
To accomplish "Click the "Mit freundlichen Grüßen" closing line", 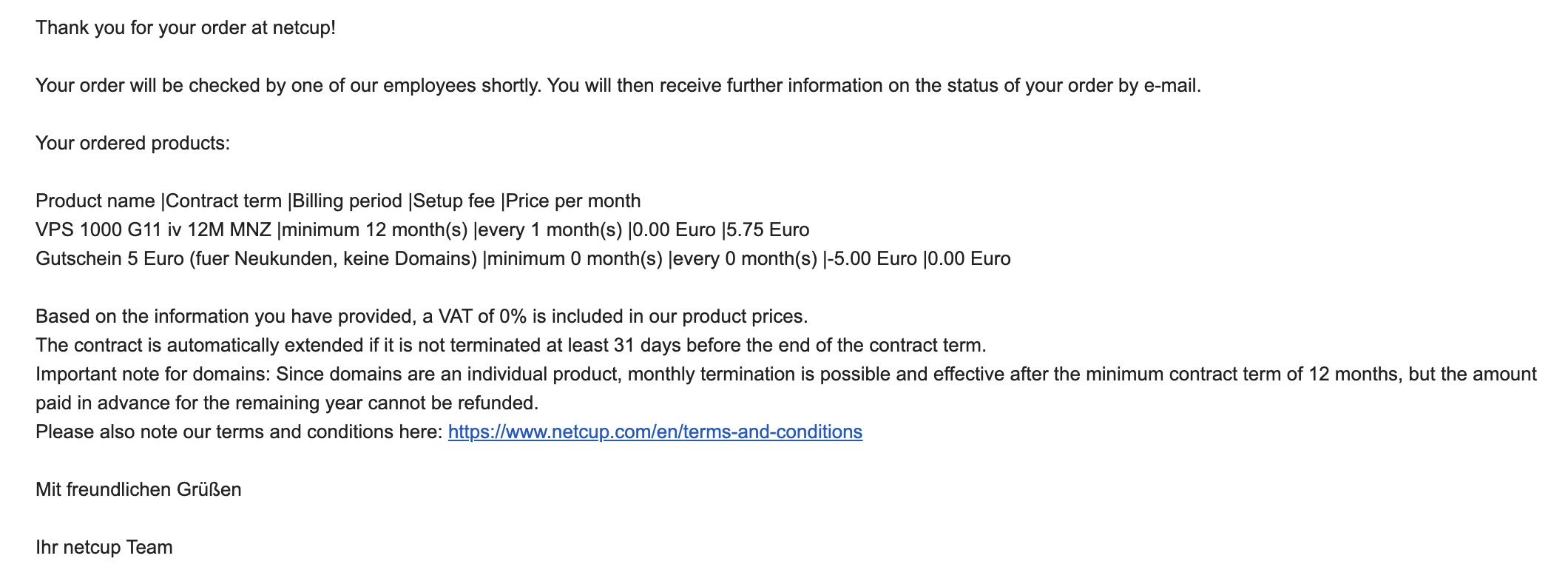I will [138, 489].
